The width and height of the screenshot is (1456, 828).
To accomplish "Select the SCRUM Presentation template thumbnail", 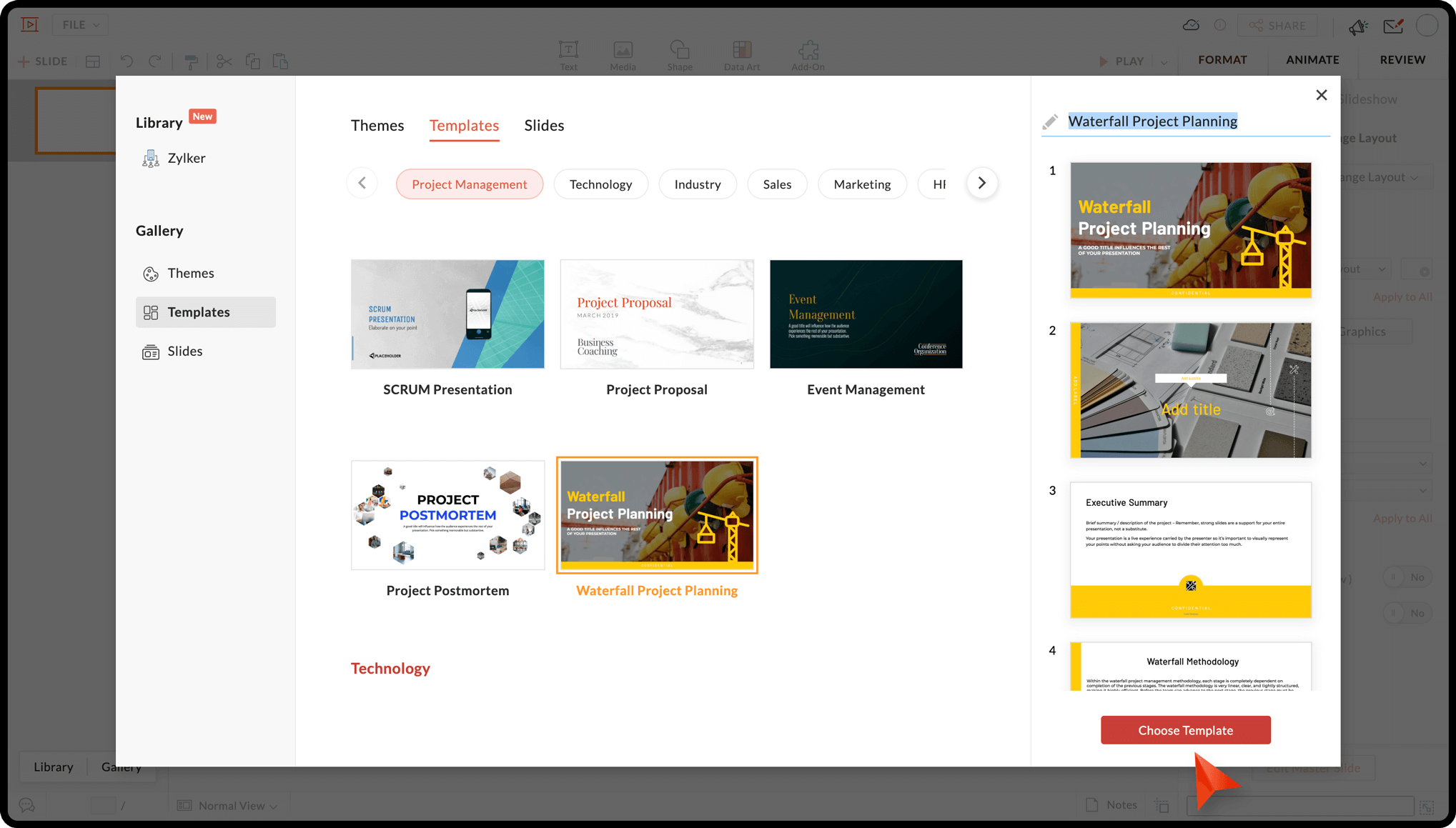I will pyautogui.click(x=447, y=314).
